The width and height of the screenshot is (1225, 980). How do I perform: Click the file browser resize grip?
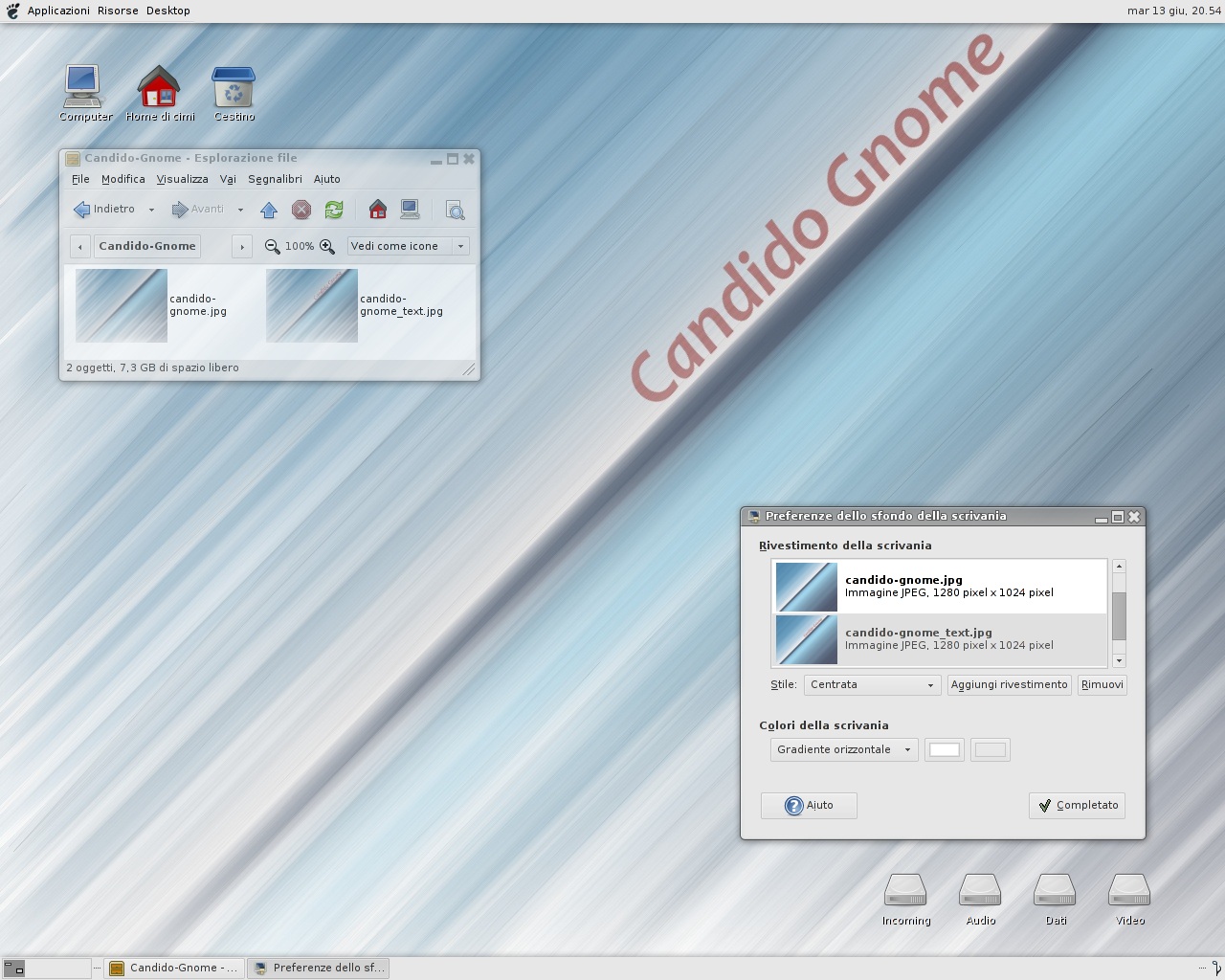[469, 369]
